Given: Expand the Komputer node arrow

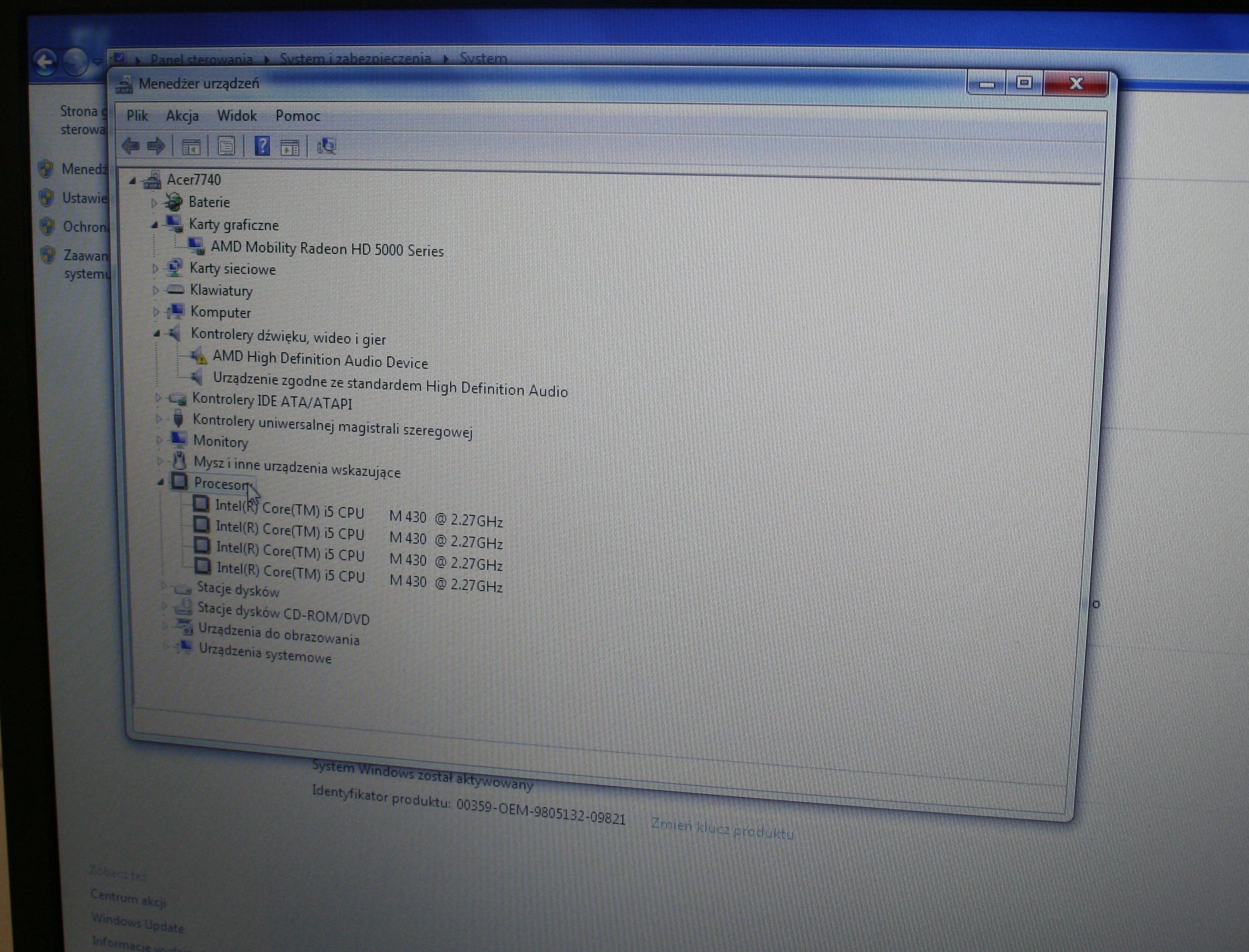Looking at the screenshot, I should coord(156,312).
